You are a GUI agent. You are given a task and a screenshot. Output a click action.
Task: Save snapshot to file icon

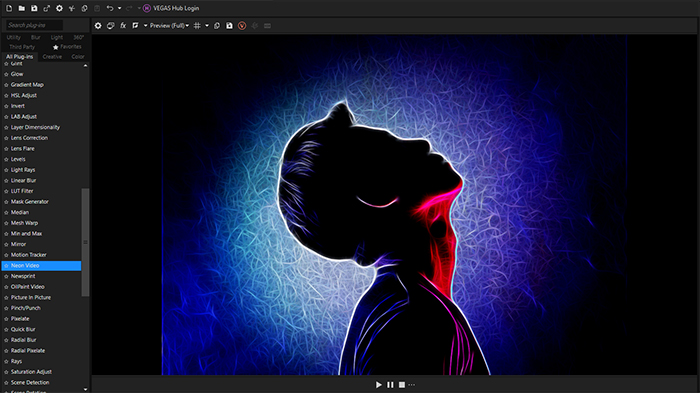[229, 25]
